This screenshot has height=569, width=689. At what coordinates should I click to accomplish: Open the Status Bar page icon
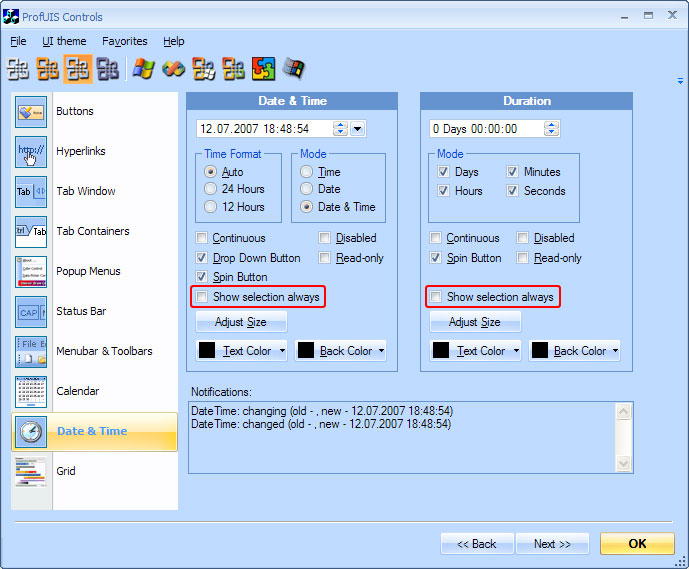tap(31, 312)
